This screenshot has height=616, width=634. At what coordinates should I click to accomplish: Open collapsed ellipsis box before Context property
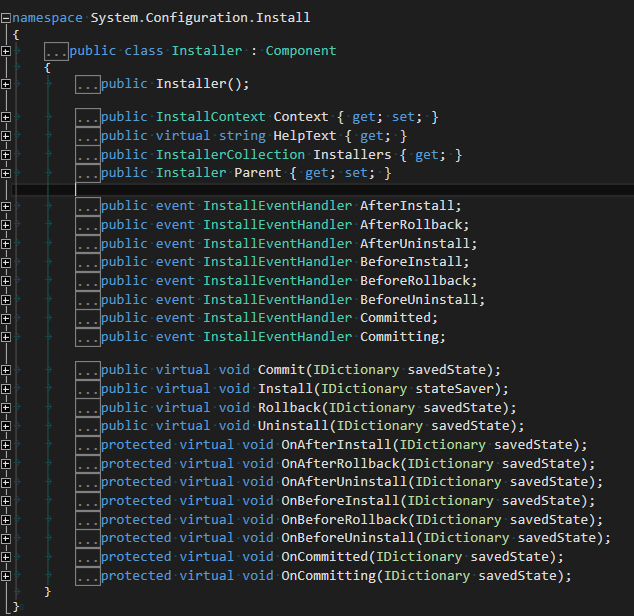(88, 117)
